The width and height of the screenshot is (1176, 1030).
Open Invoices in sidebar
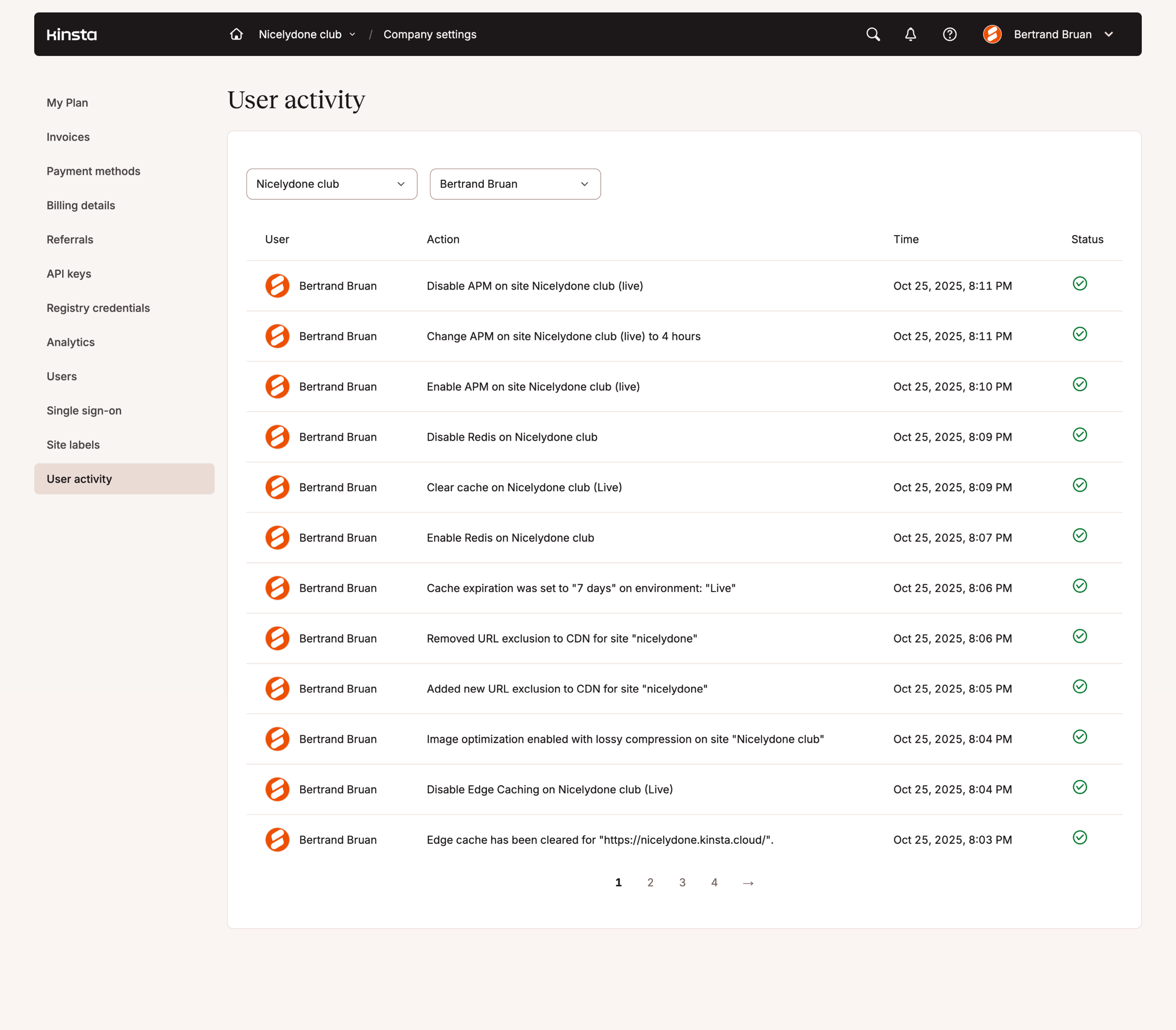tap(69, 137)
